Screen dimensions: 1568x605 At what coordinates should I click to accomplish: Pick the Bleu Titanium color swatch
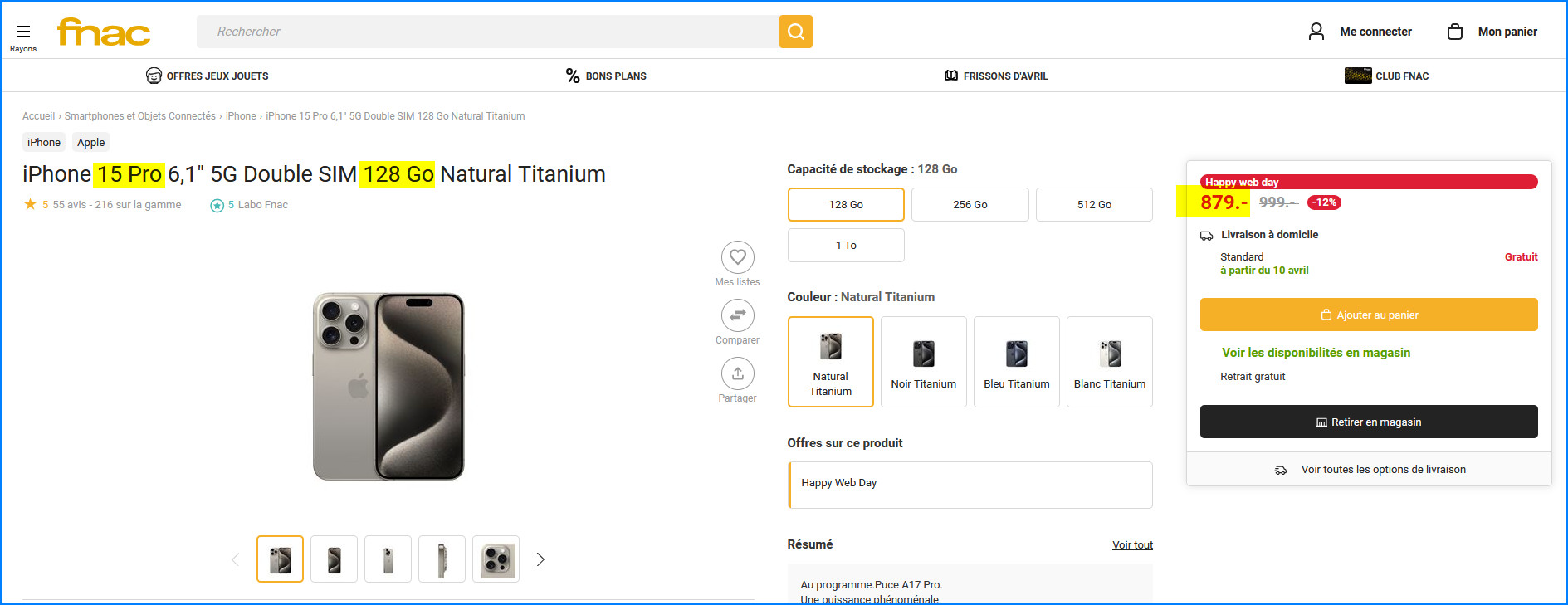pyautogui.click(x=1016, y=362)
